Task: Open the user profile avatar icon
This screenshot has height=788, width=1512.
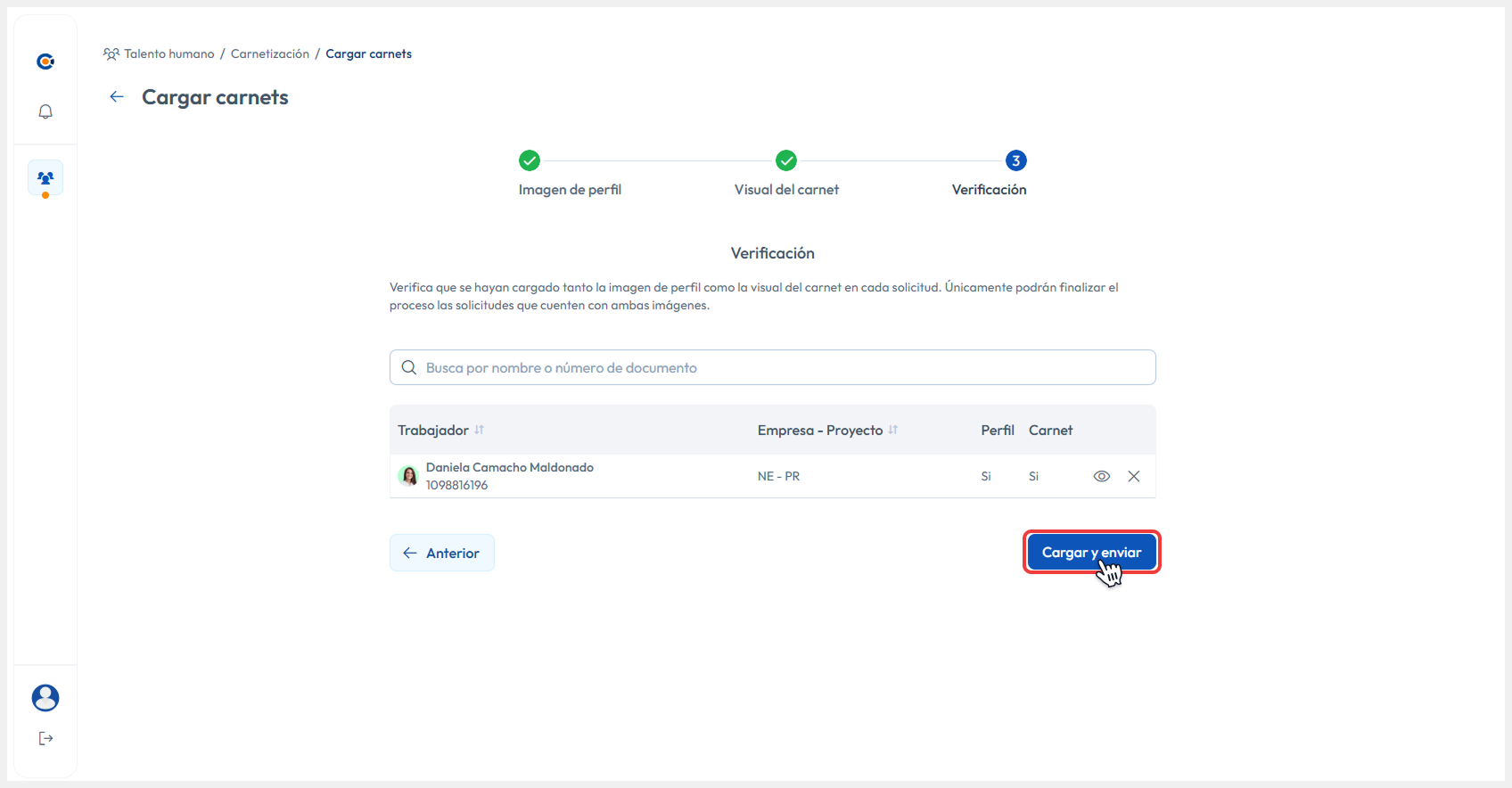Action: (45, 698)
